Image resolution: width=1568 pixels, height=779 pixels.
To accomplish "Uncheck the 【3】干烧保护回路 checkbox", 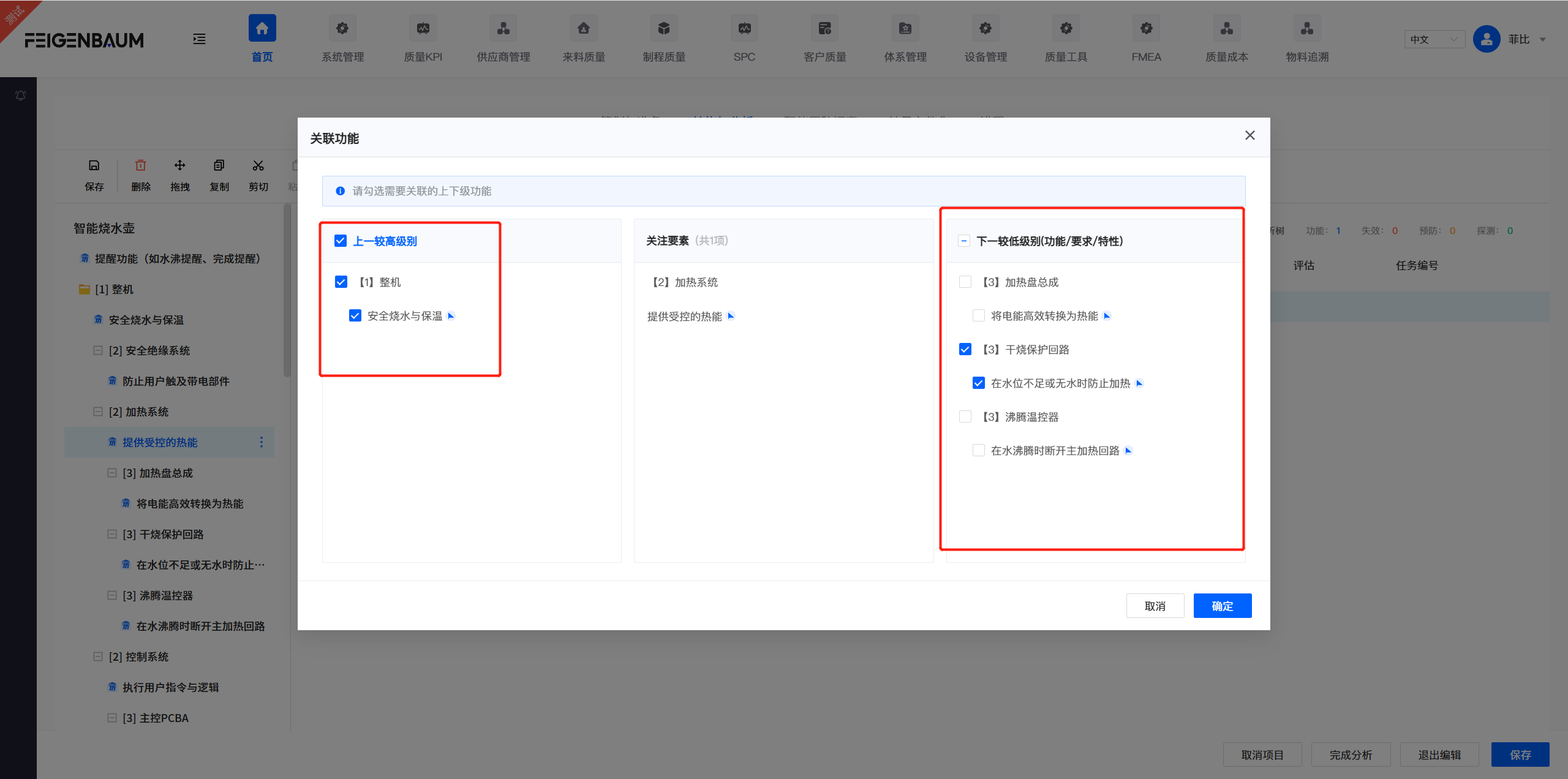I will (965, 349).
